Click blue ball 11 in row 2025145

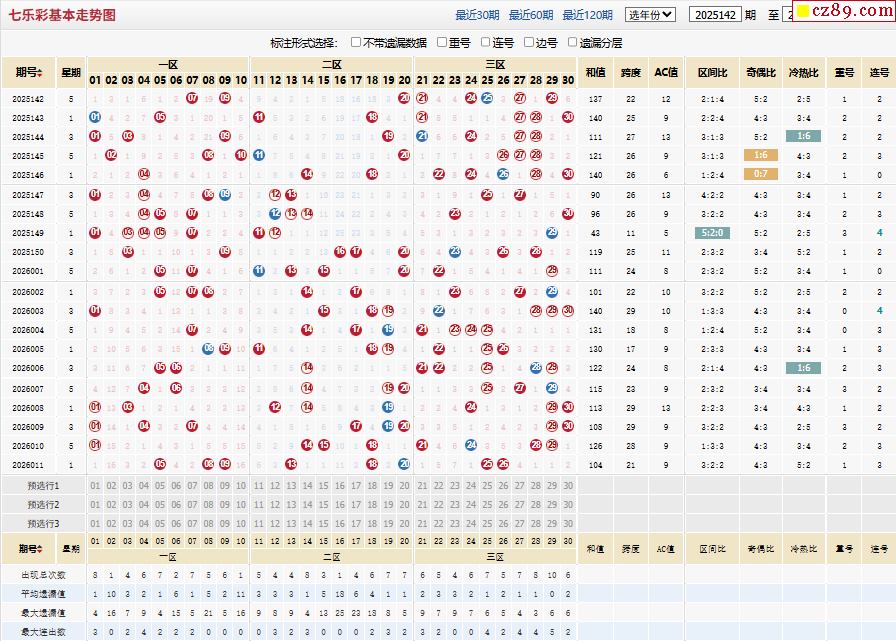[x=259, y=155]
